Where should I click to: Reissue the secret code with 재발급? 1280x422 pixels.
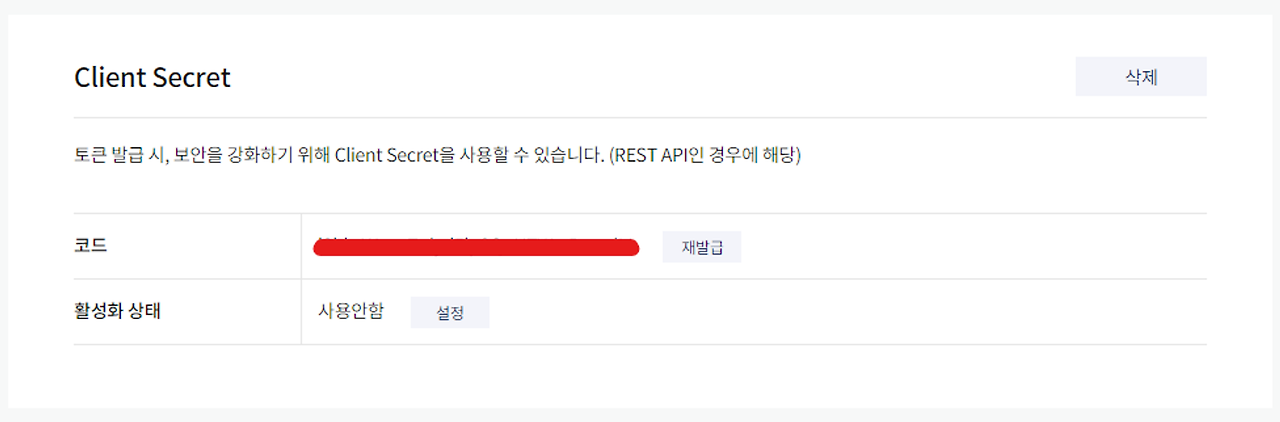[x=702, y=247]
